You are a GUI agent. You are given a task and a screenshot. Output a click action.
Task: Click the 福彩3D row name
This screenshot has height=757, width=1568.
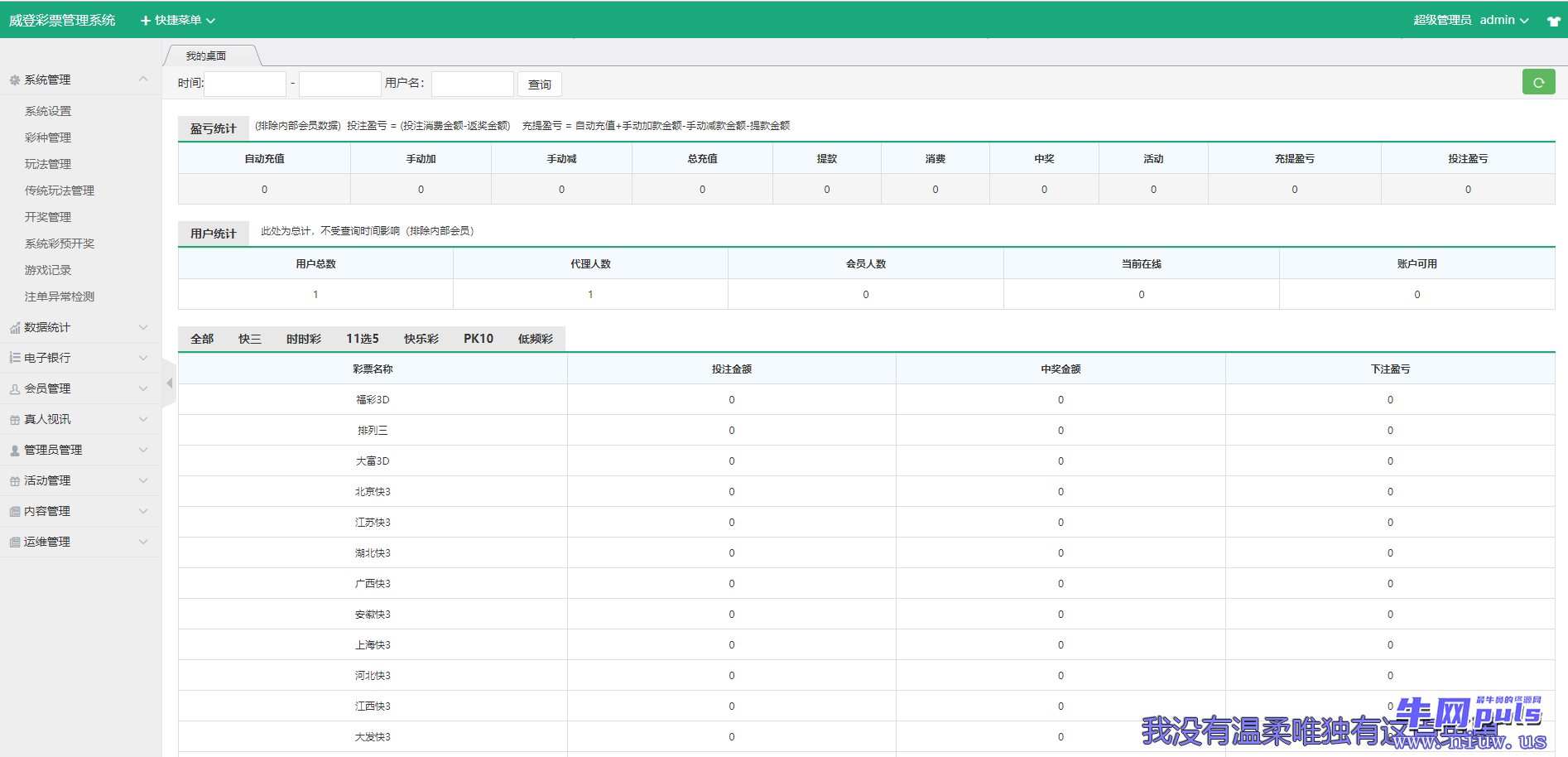click(x=373, y=400)
